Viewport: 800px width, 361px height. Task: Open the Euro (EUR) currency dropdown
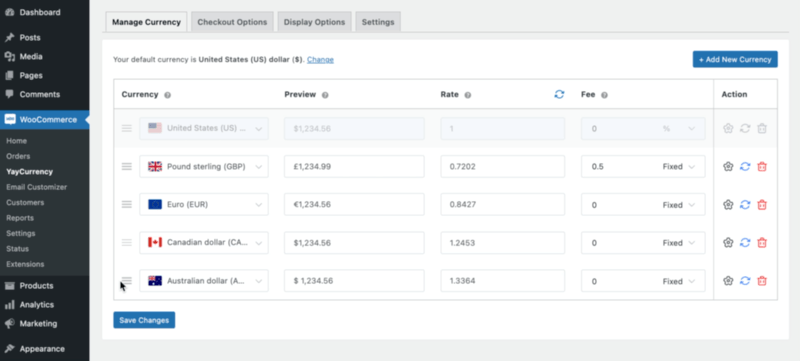204,204
